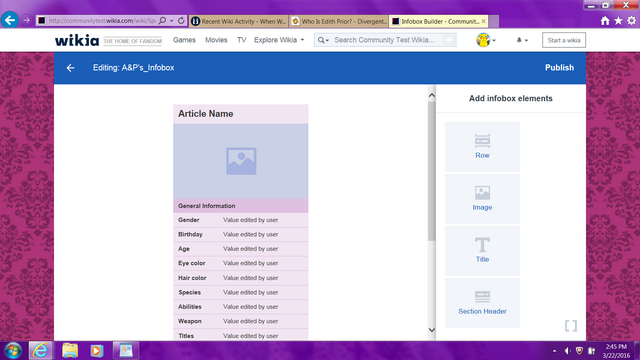Open the address bar autocomplete dropdown arrow
The height and width of the screenshot is (360, 640).
click(x=171, y=20)
